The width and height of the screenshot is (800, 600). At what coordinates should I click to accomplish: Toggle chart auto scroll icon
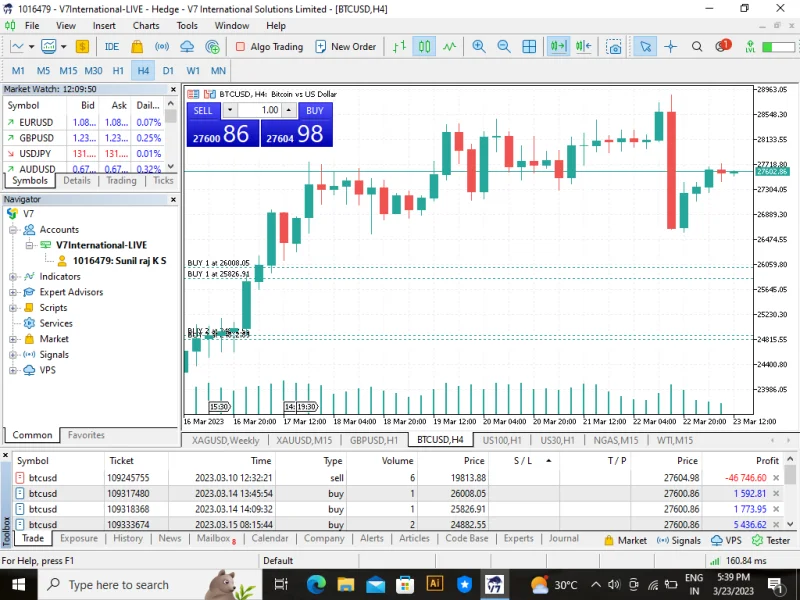[558, 46]
